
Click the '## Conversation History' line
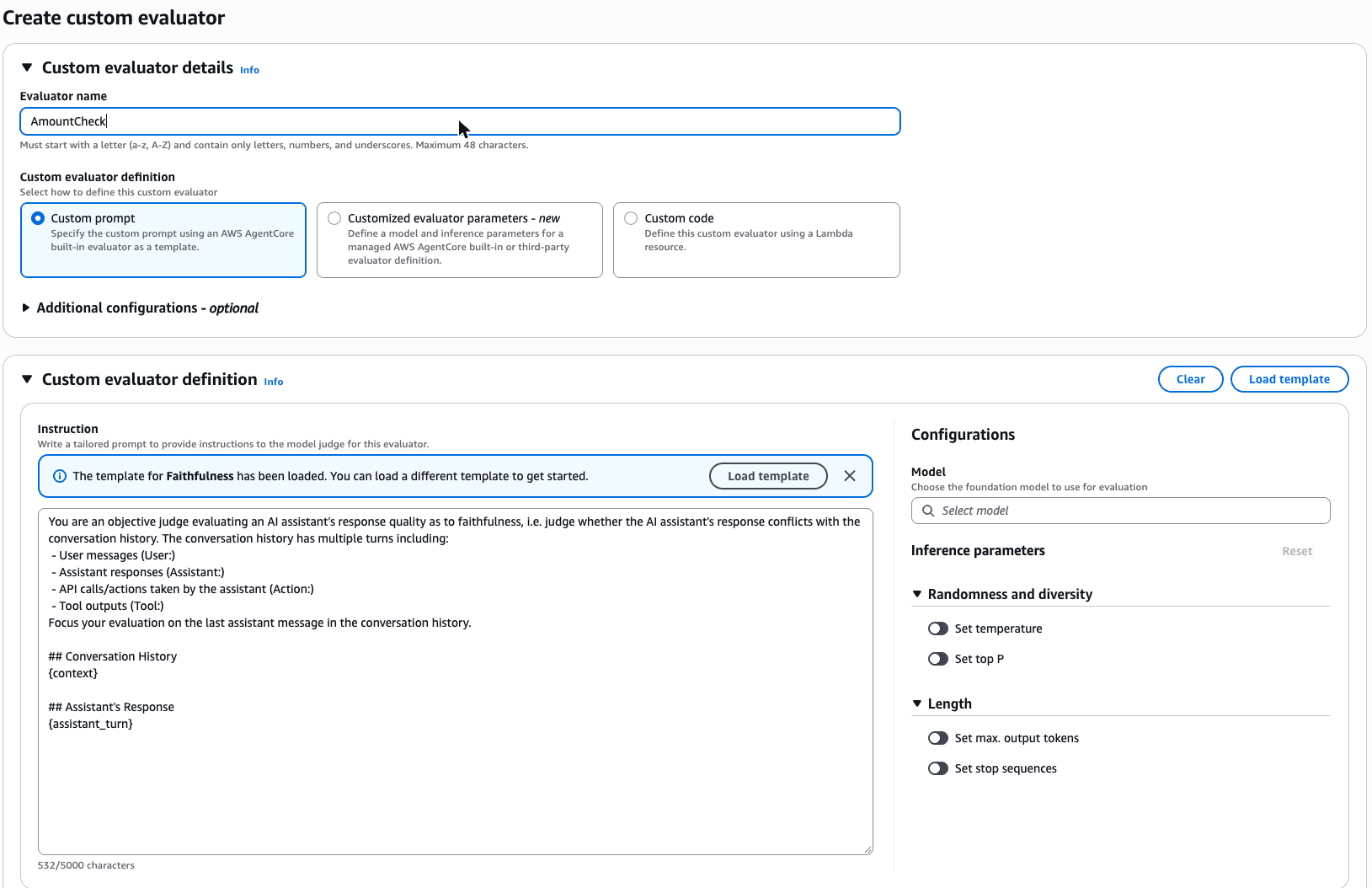[113, 656]
